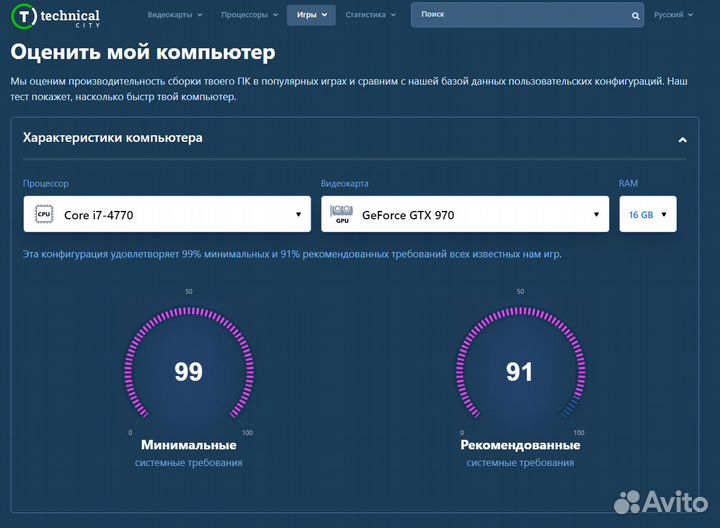720x528 pixels.
Task: Open the Игры menu
Action: pyautogui.click(x=311, y=15)
